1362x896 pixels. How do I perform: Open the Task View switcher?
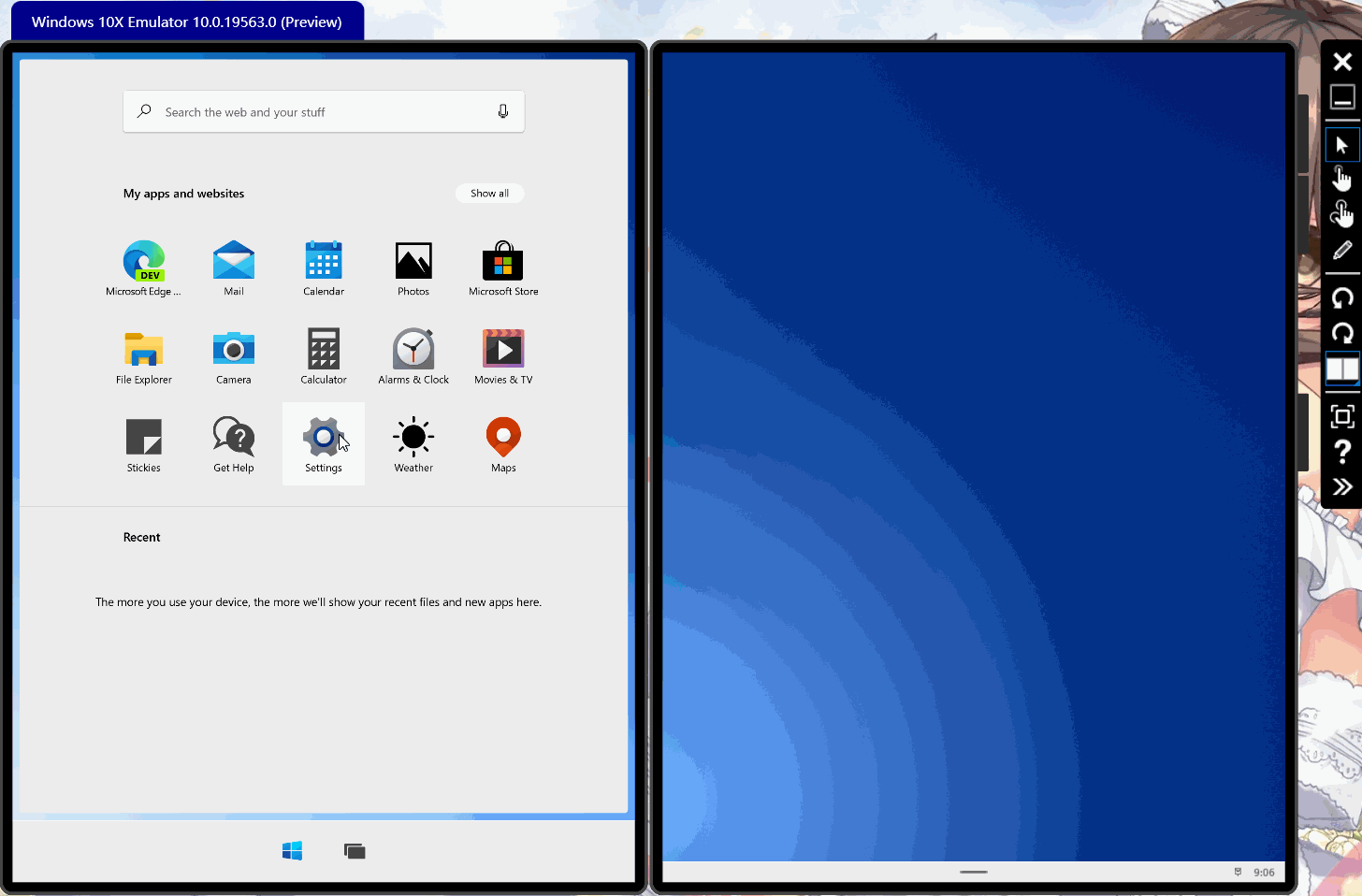click(x=355, y=850)
